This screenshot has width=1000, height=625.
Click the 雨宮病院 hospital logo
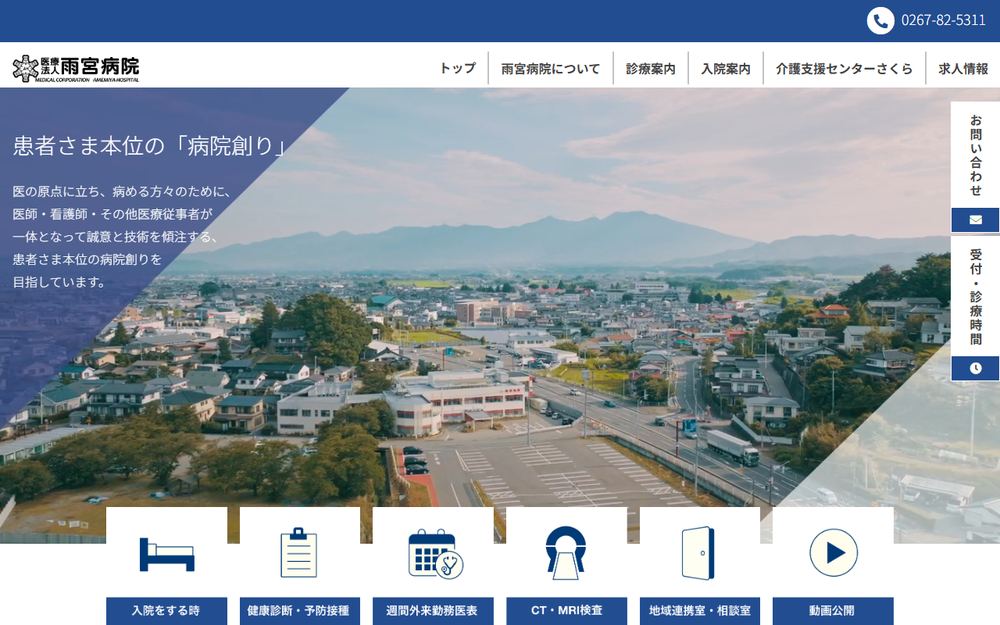[x=76, y=69]
